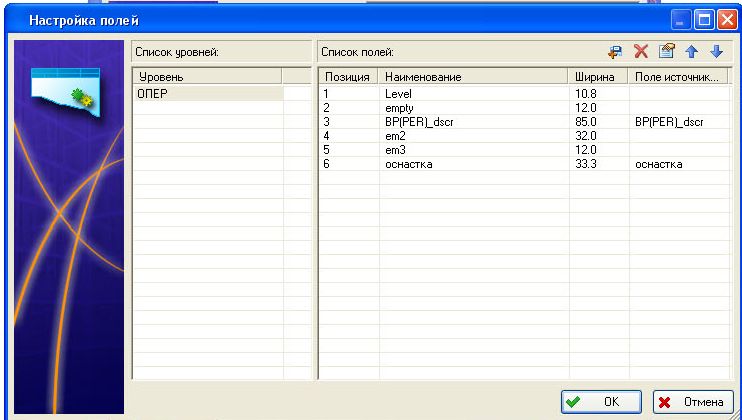Move field down with blue arrow

click(x=716, y=52)
